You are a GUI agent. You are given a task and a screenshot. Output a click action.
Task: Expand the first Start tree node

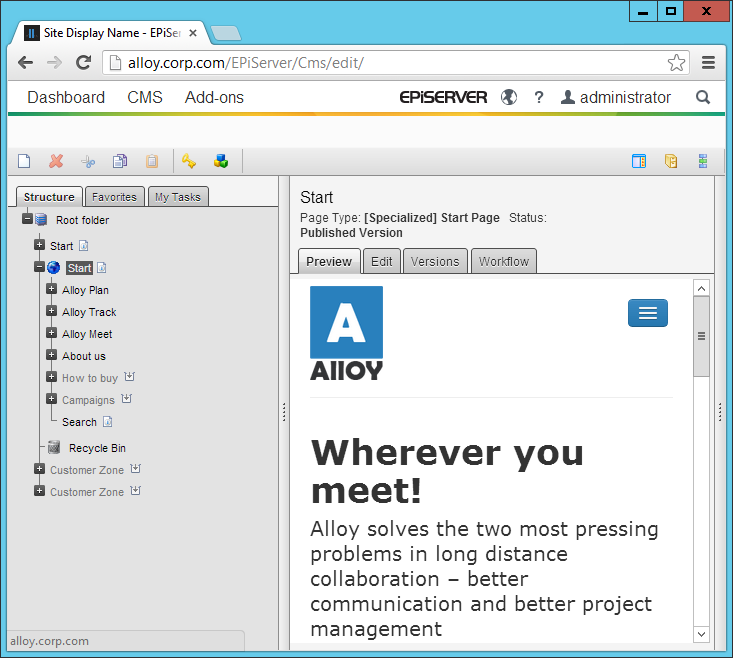tap(39, 245)
